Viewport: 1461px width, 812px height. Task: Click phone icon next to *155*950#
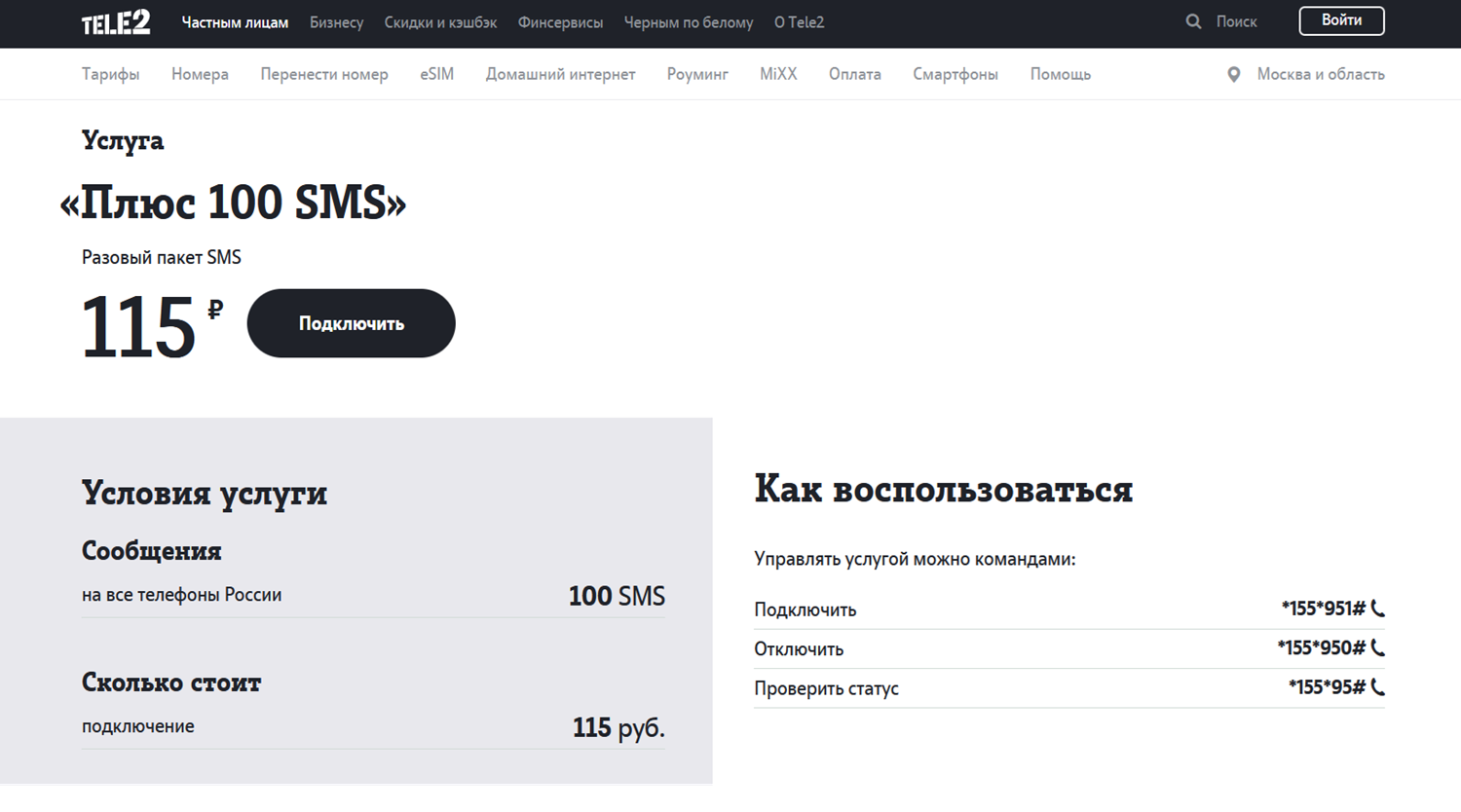tap(1377, 647)
